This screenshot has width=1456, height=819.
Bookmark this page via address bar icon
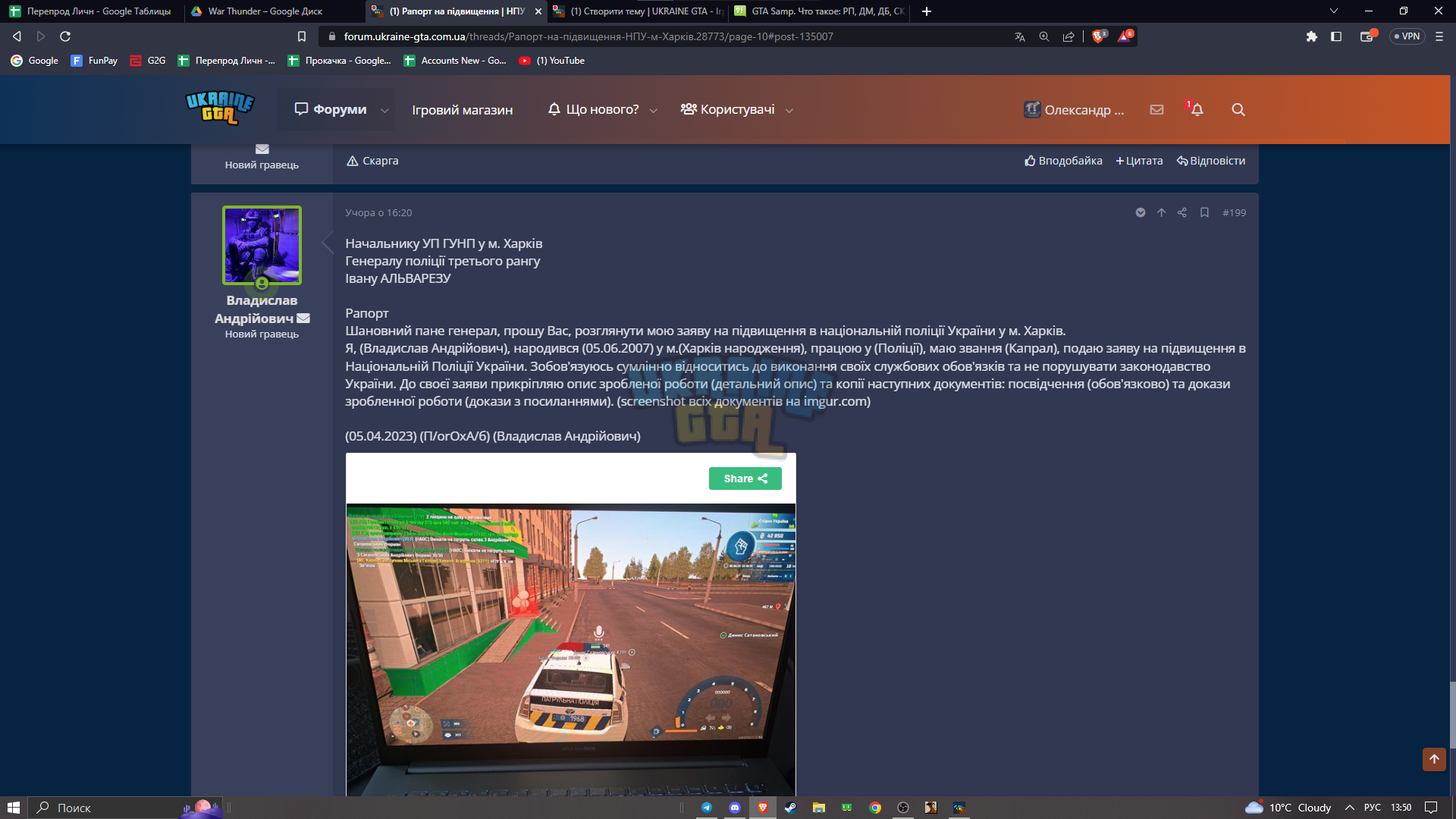(x=302, y=36)
